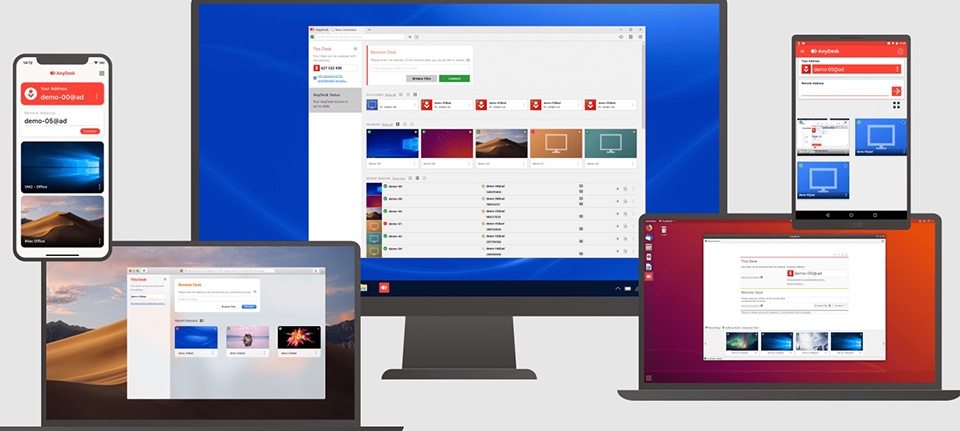Open the desert dune favorite on the monitor

click(x=501, y=143)
